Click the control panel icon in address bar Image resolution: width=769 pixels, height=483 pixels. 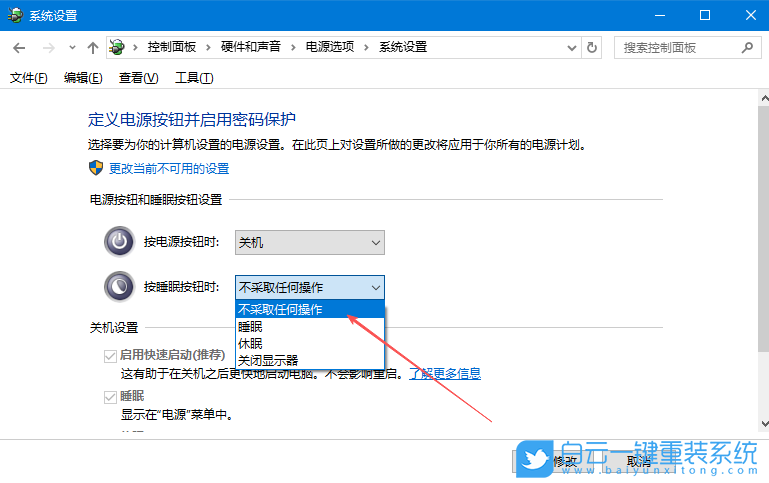pyautogui.click(x=117, y=47)
